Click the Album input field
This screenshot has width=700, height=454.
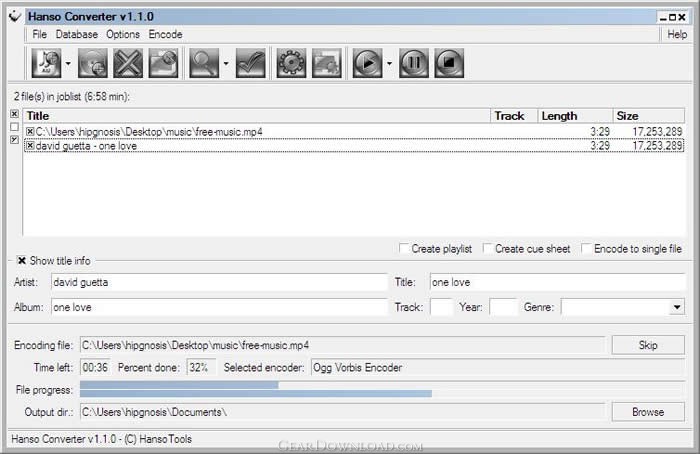click(219, 307)
